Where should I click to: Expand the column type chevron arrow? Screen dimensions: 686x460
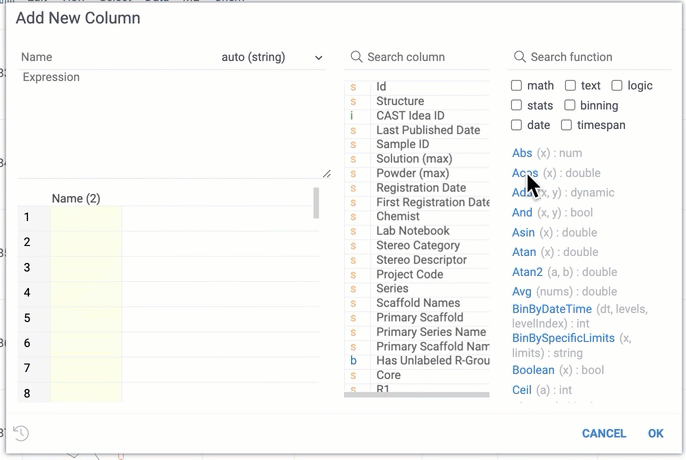(318, 58)
